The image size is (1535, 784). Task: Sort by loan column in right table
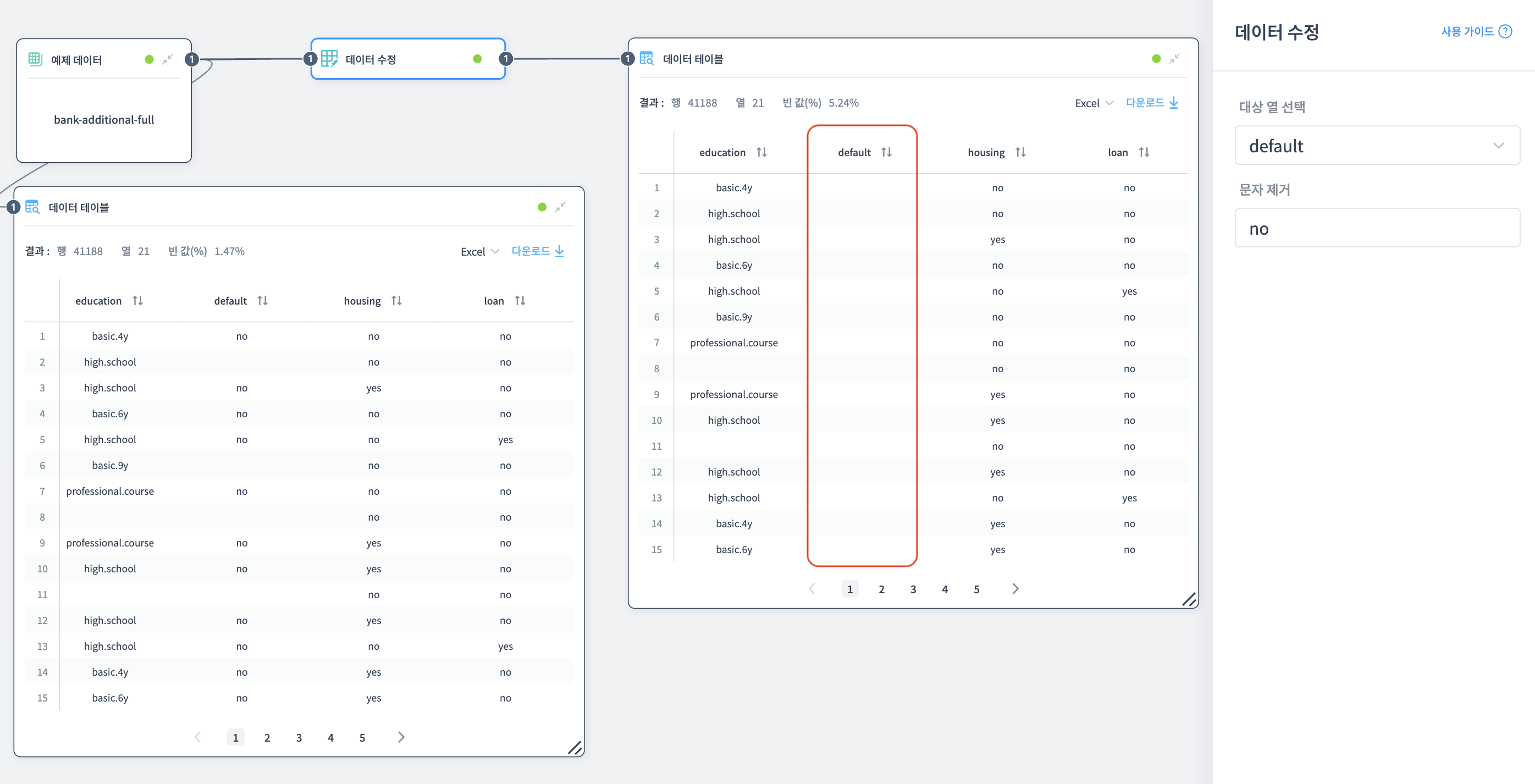1144,152
